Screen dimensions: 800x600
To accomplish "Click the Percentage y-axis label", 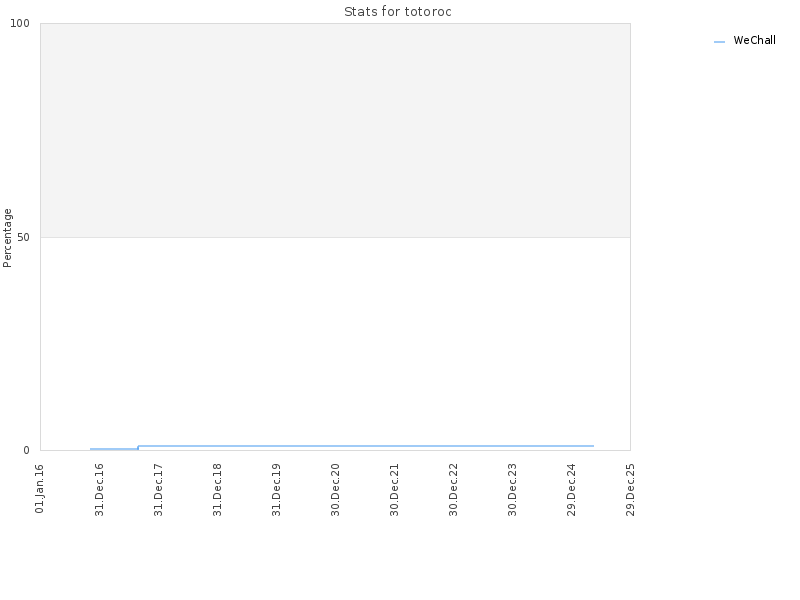I will point(7,238).
